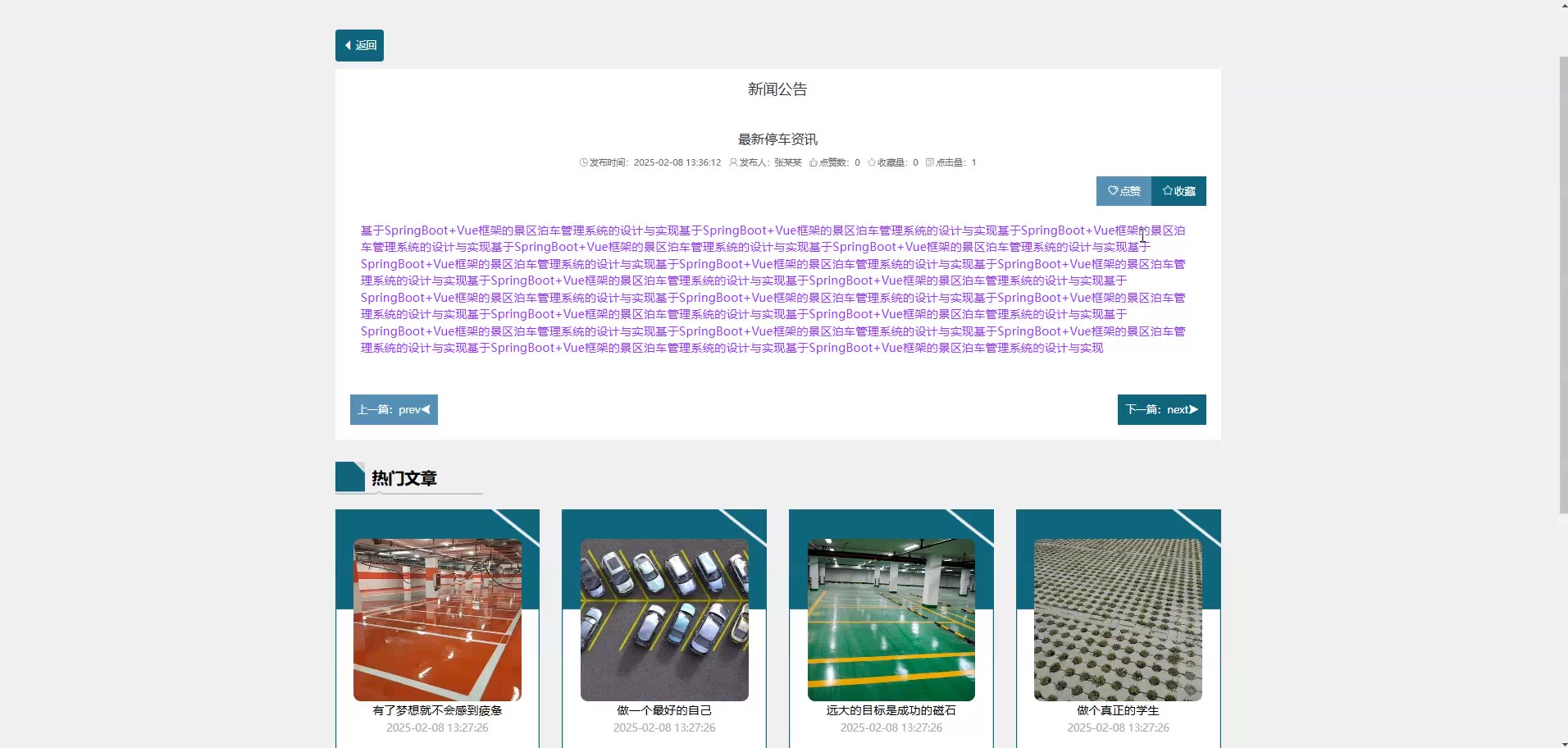1568x748 pixels.
Task: Like the article with 点赞 button
Action: (1124, 191)
